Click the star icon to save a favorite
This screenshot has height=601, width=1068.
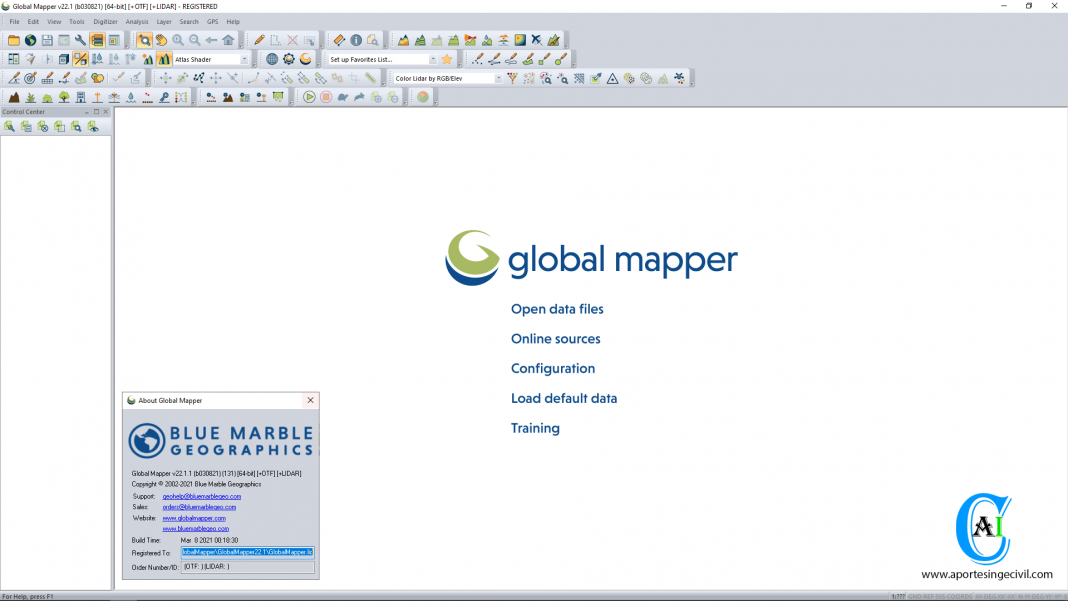tap(447, 58)
